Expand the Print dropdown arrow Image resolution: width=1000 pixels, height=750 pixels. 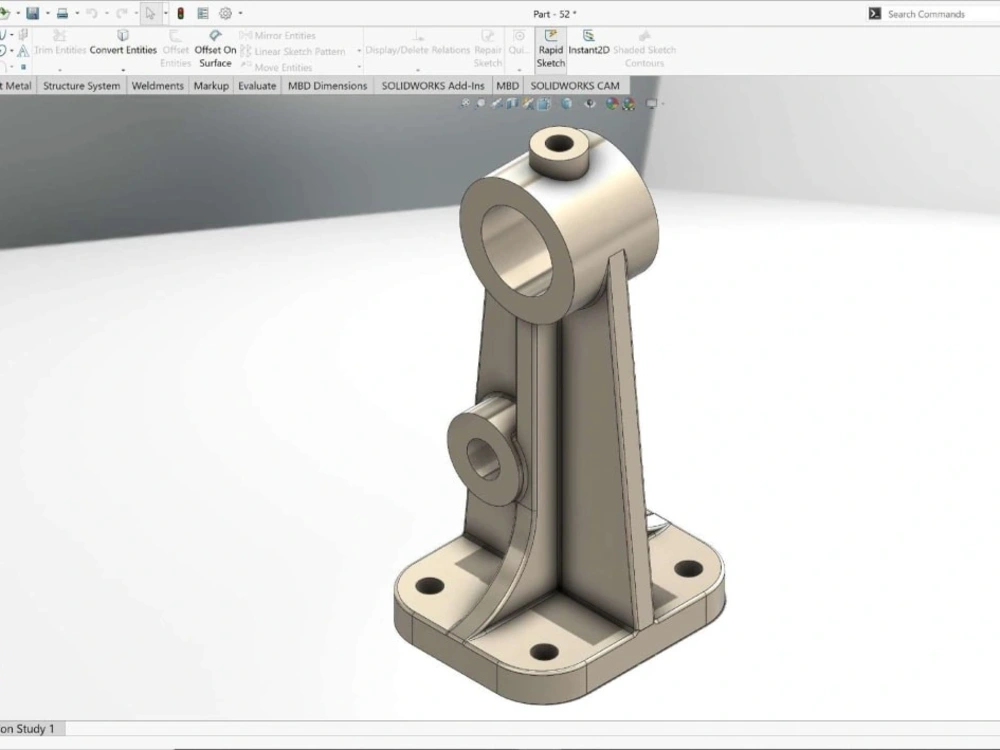click(x=77, y=13)
